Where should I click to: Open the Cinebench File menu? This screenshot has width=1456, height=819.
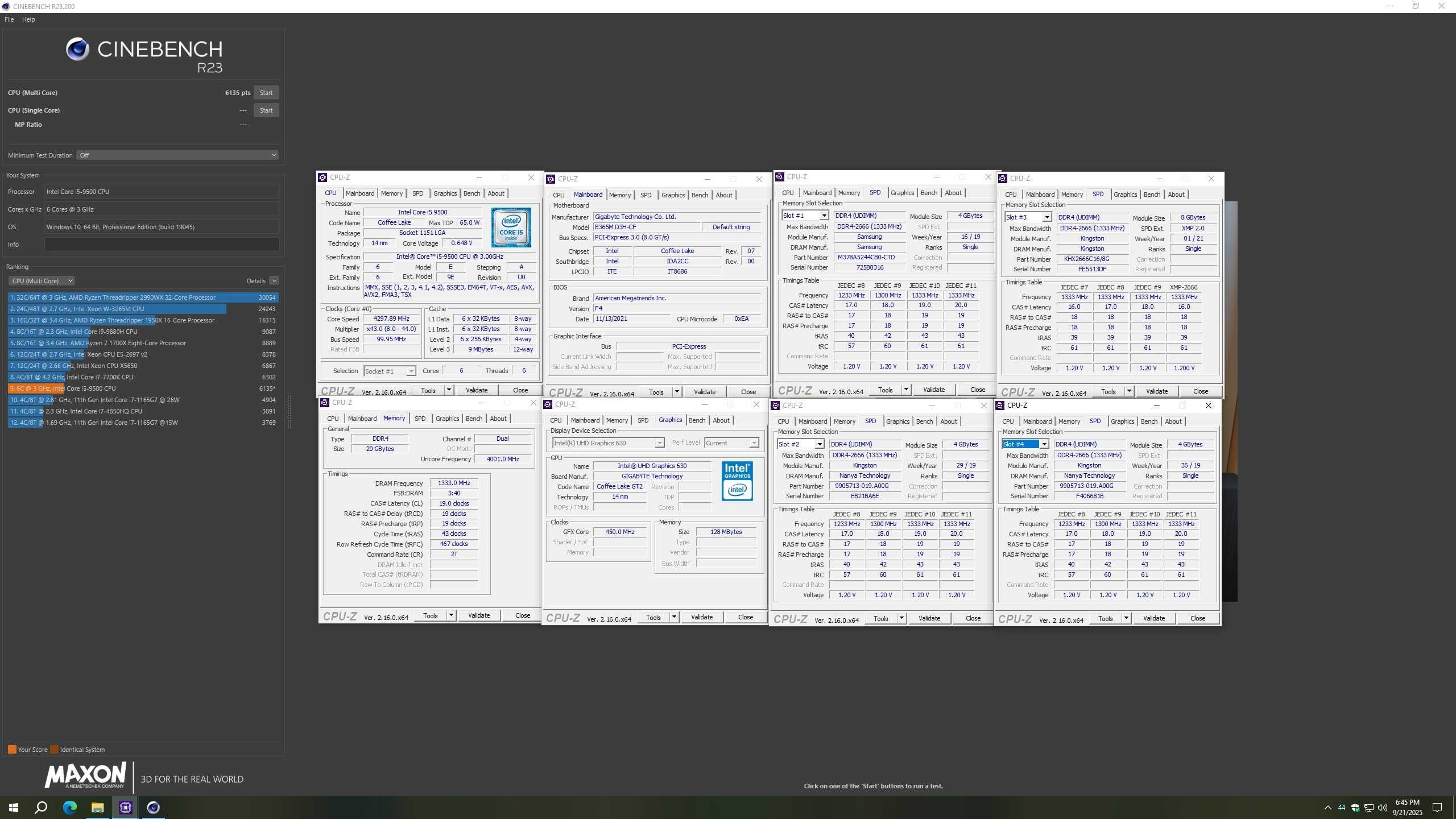[9, 19]
